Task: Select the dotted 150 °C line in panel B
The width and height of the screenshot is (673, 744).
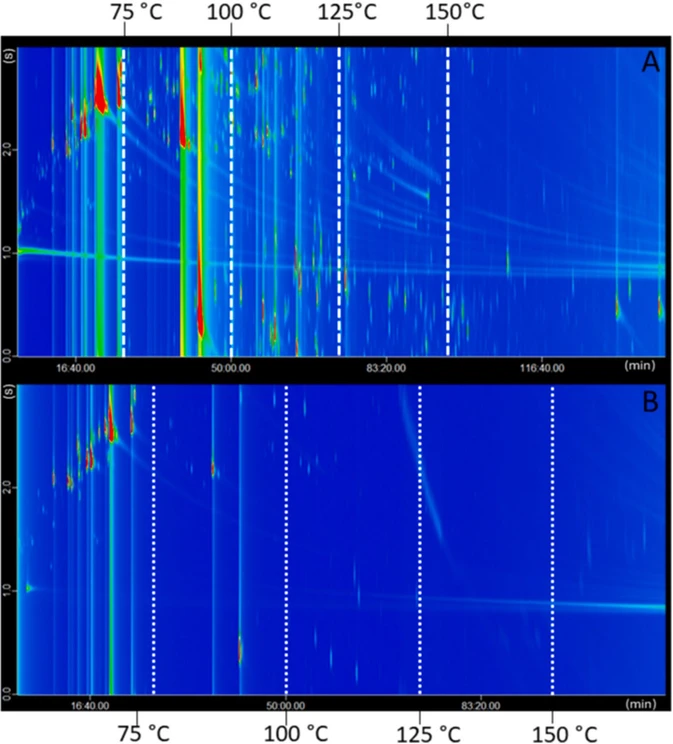Action: (553, 540)
